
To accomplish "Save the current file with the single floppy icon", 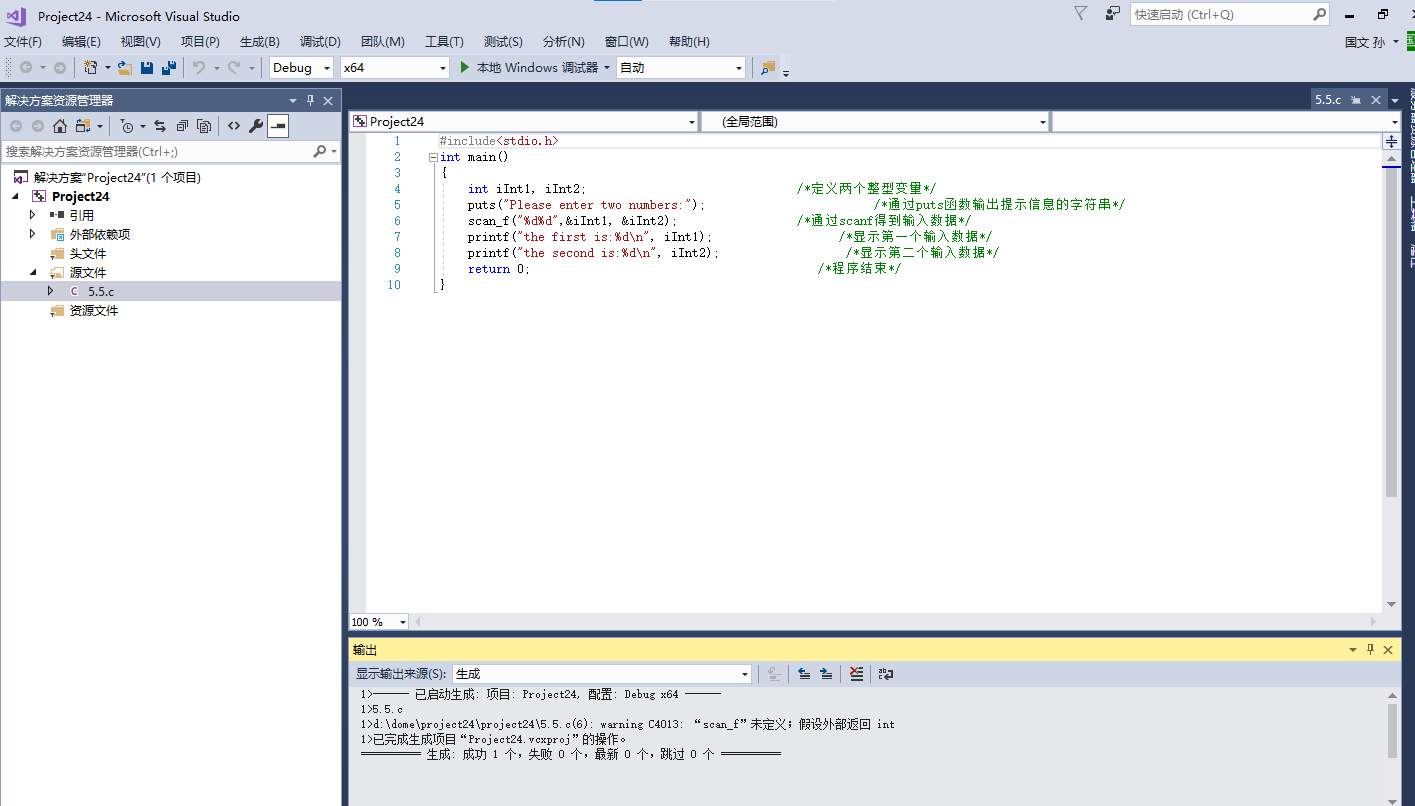I will tap(147, 68).
